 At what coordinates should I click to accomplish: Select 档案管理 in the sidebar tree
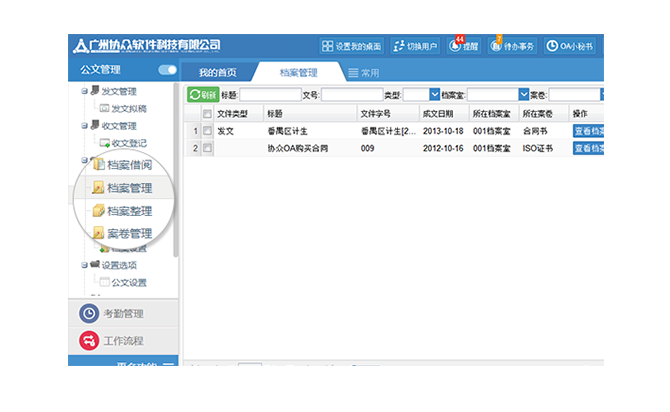(128, 188)
